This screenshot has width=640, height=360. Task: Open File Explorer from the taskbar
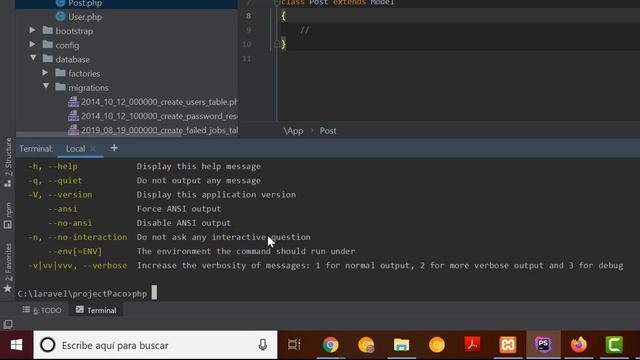402,345
